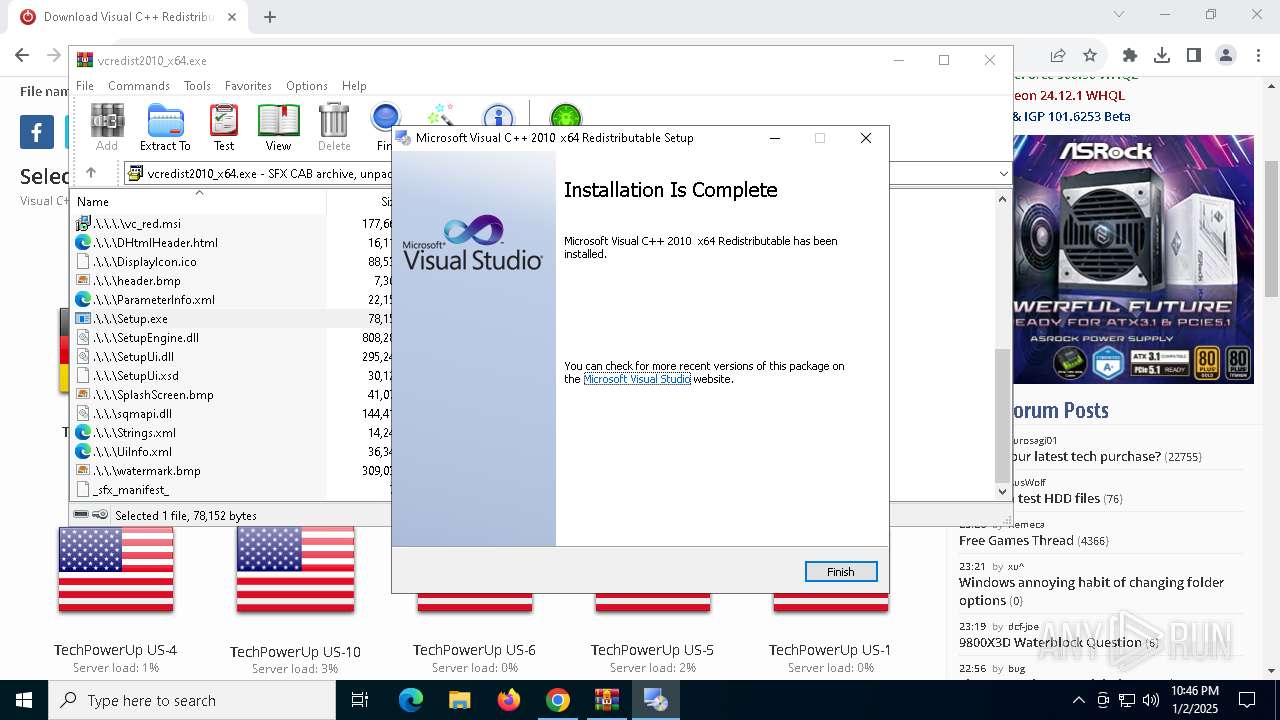Click the Add toolbar icon in WinRAR

point(107,127)
